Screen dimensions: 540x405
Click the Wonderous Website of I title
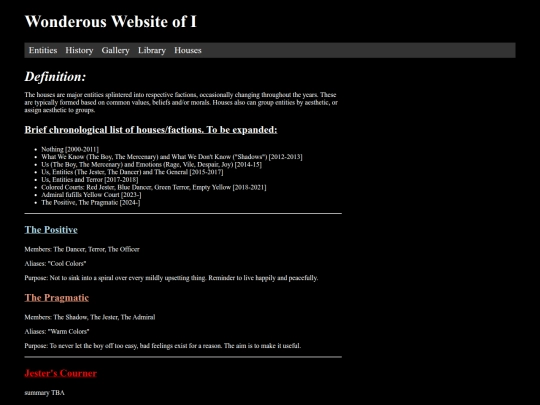point(111,21)
